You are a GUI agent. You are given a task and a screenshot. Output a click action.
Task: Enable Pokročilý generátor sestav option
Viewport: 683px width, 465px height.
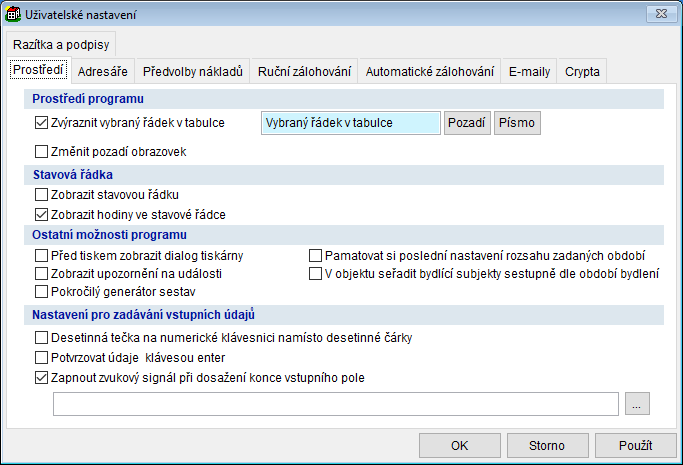tap(41, 292)
